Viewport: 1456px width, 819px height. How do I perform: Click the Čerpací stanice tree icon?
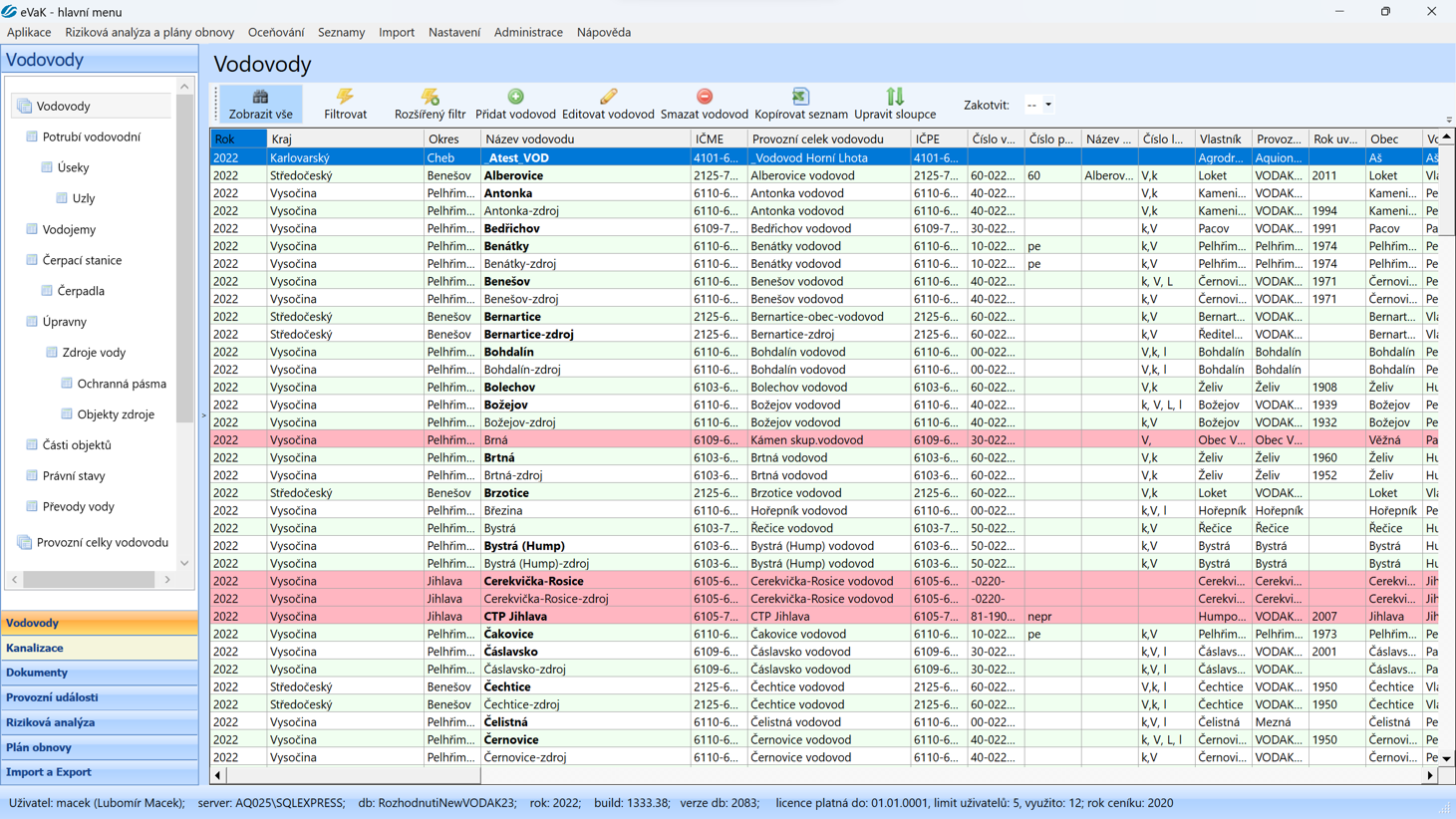click(x=32, y=260)
